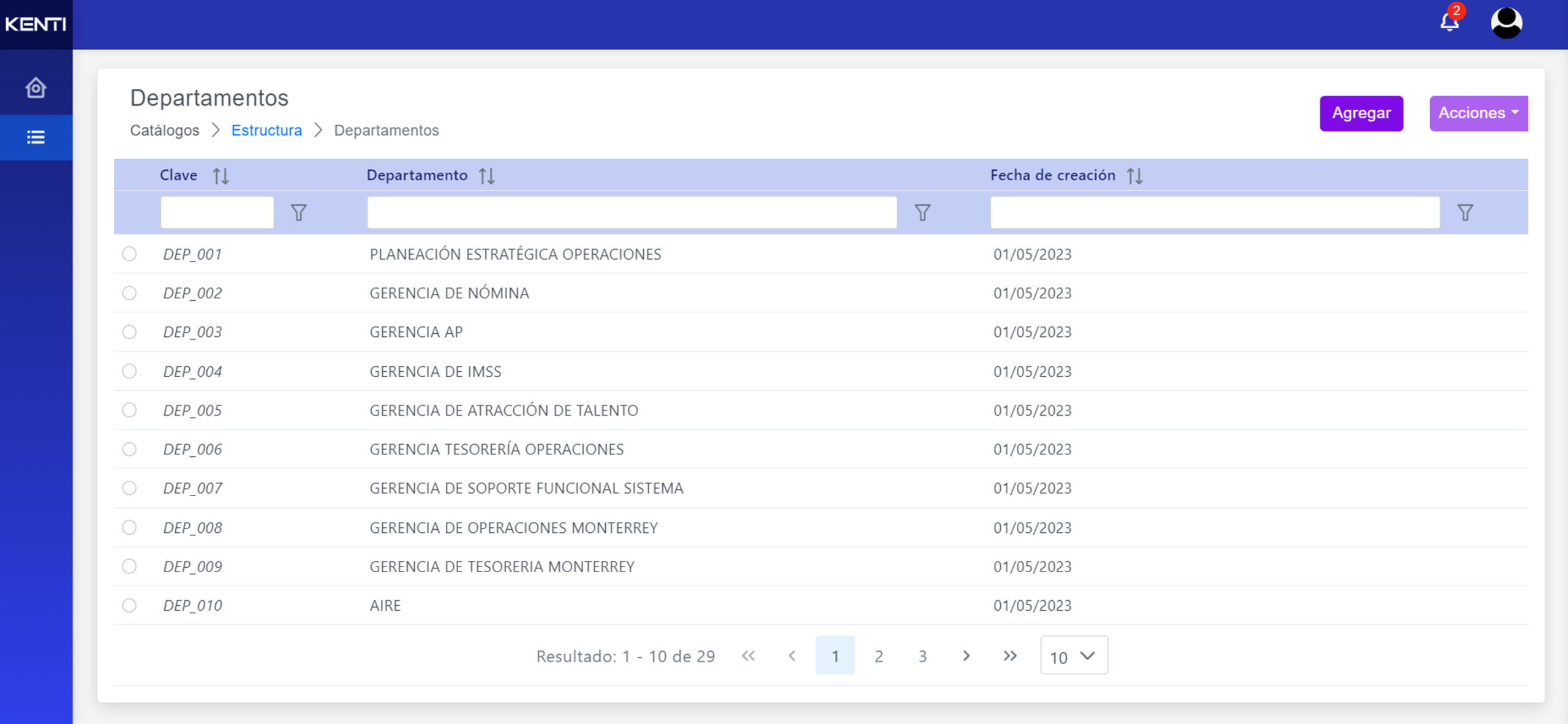Open filter funnel for Fecha de creación

pyautogui.click(x=1465, y=213)
